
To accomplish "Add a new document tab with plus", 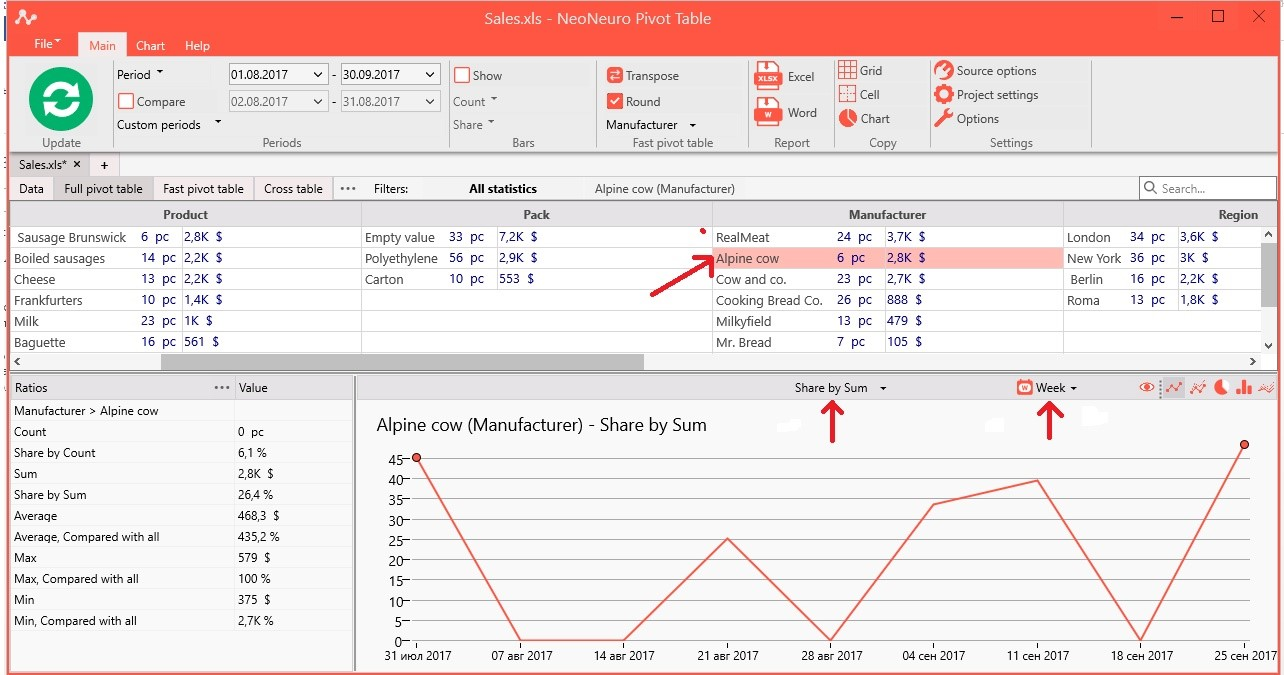I will tap(104, 165).
